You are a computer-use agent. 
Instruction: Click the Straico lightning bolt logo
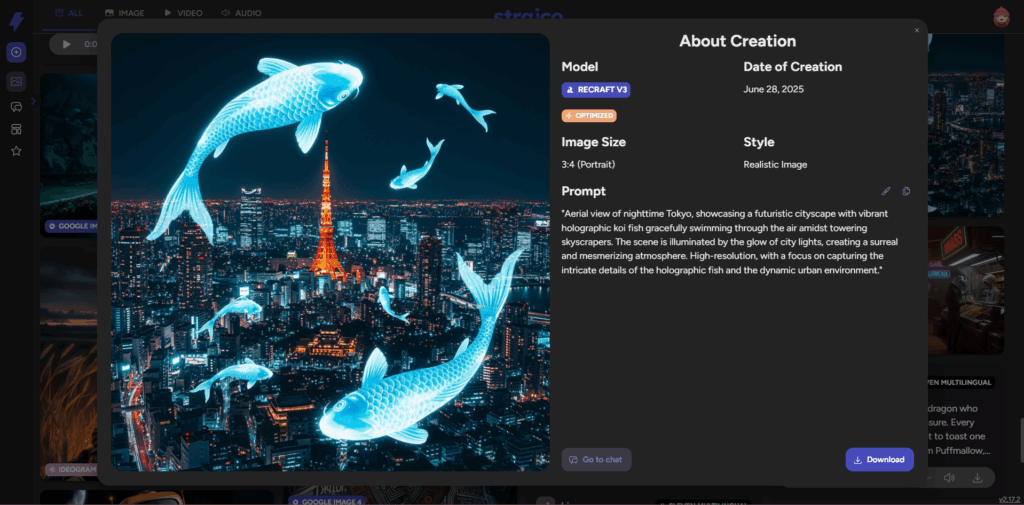[16, 22]
